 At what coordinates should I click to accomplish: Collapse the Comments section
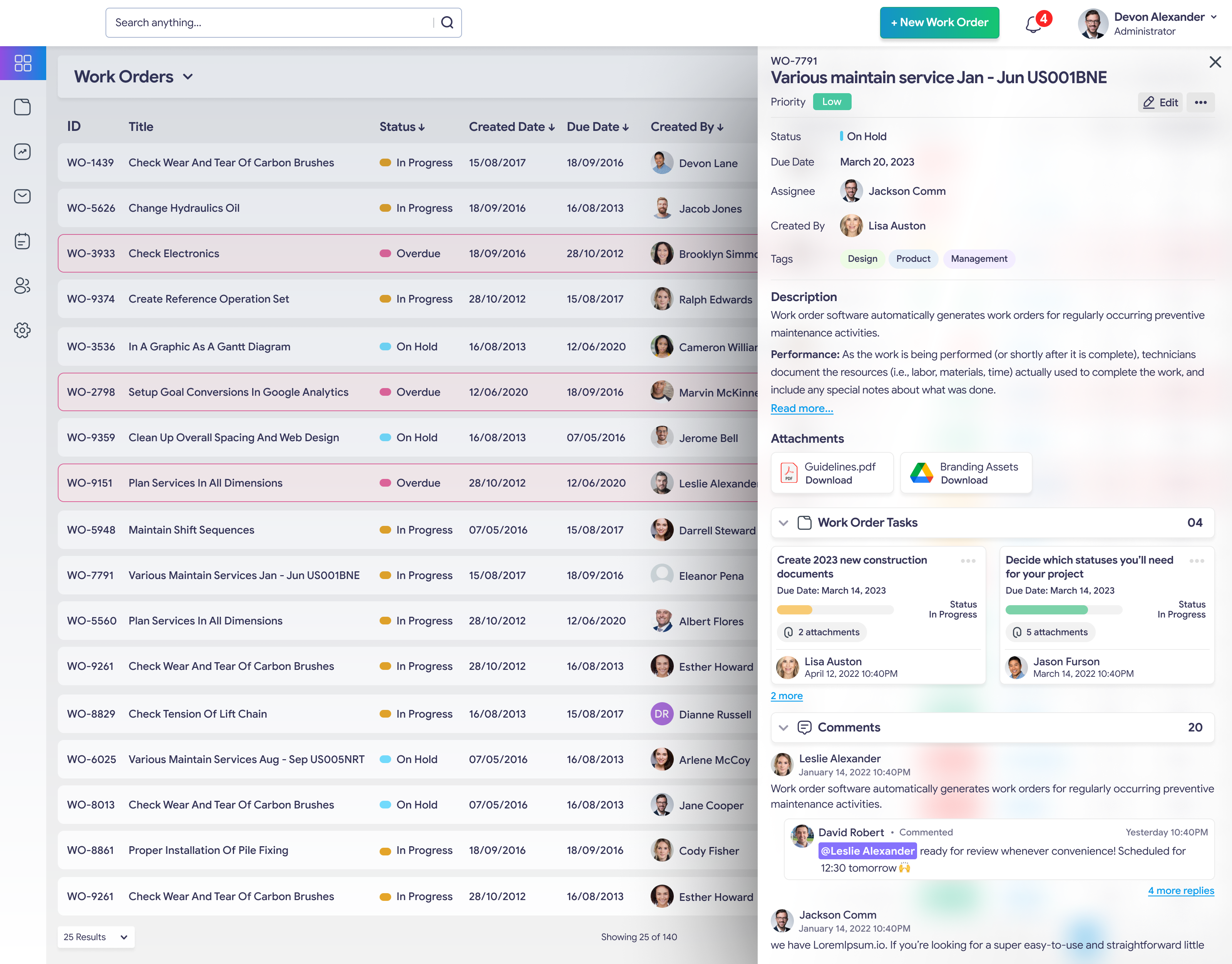[x=783, y=728]
